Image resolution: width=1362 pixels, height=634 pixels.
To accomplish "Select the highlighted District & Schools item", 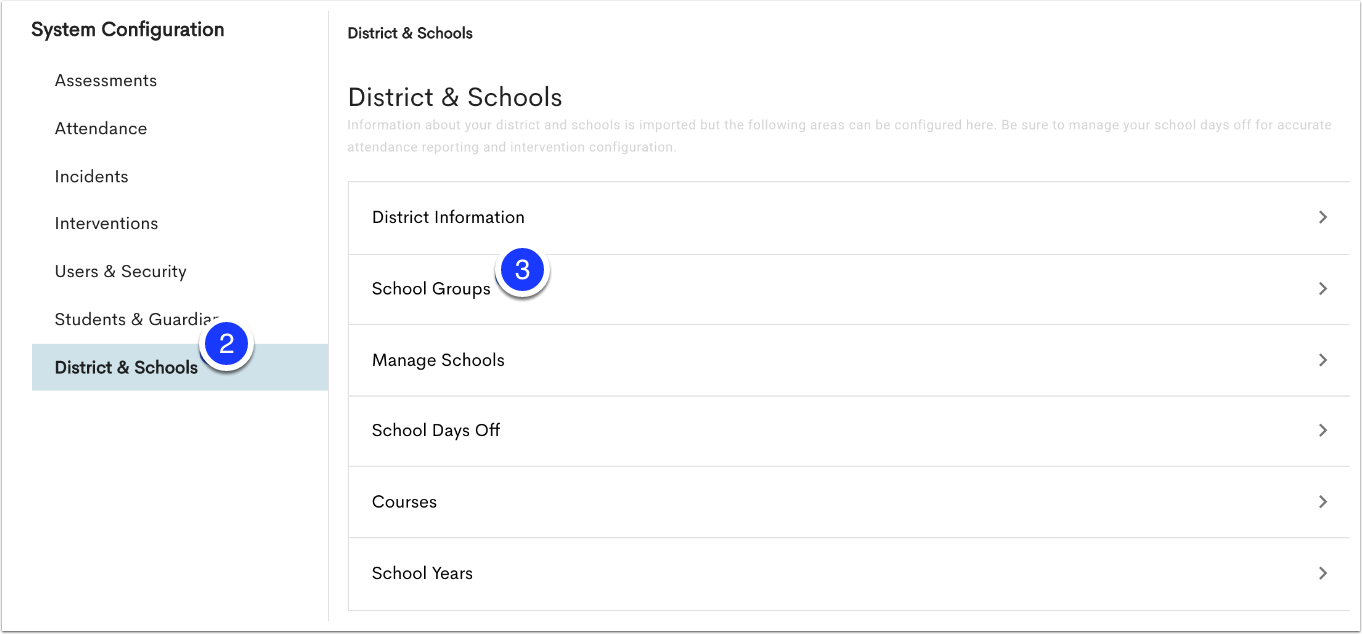I will [126, 368].
